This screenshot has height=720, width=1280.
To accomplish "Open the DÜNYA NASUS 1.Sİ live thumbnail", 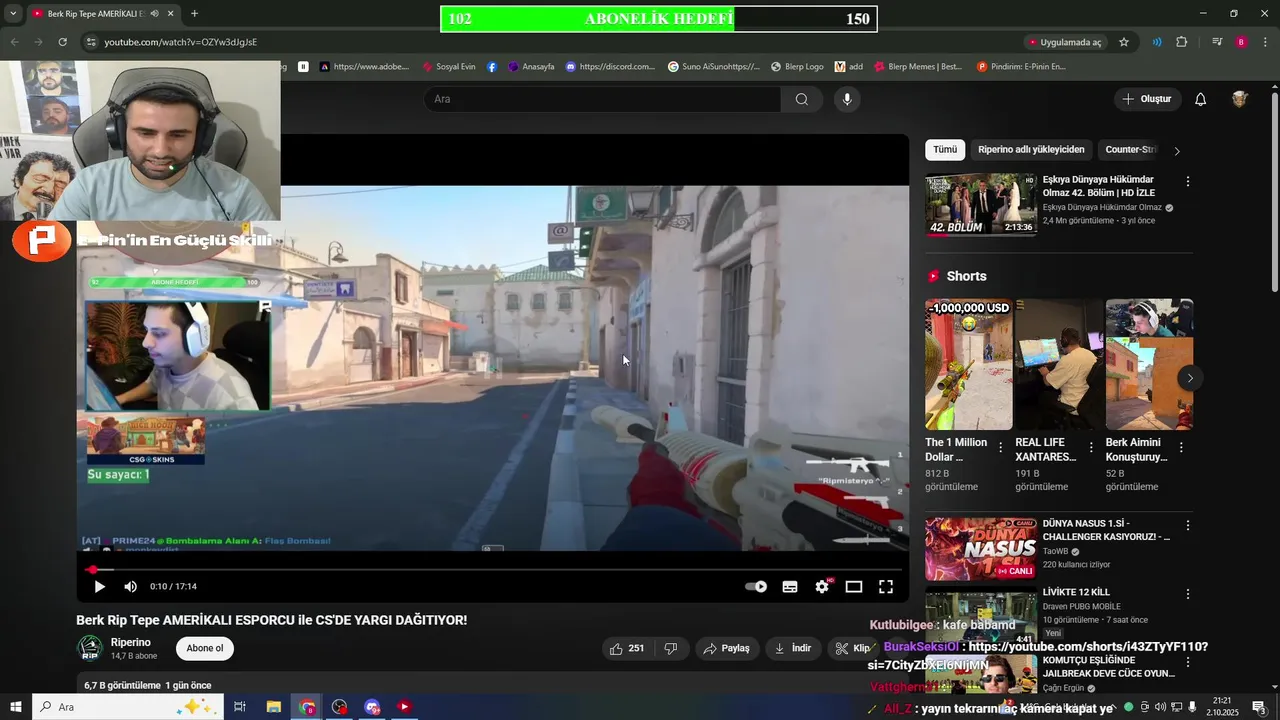I will [981, 548].
